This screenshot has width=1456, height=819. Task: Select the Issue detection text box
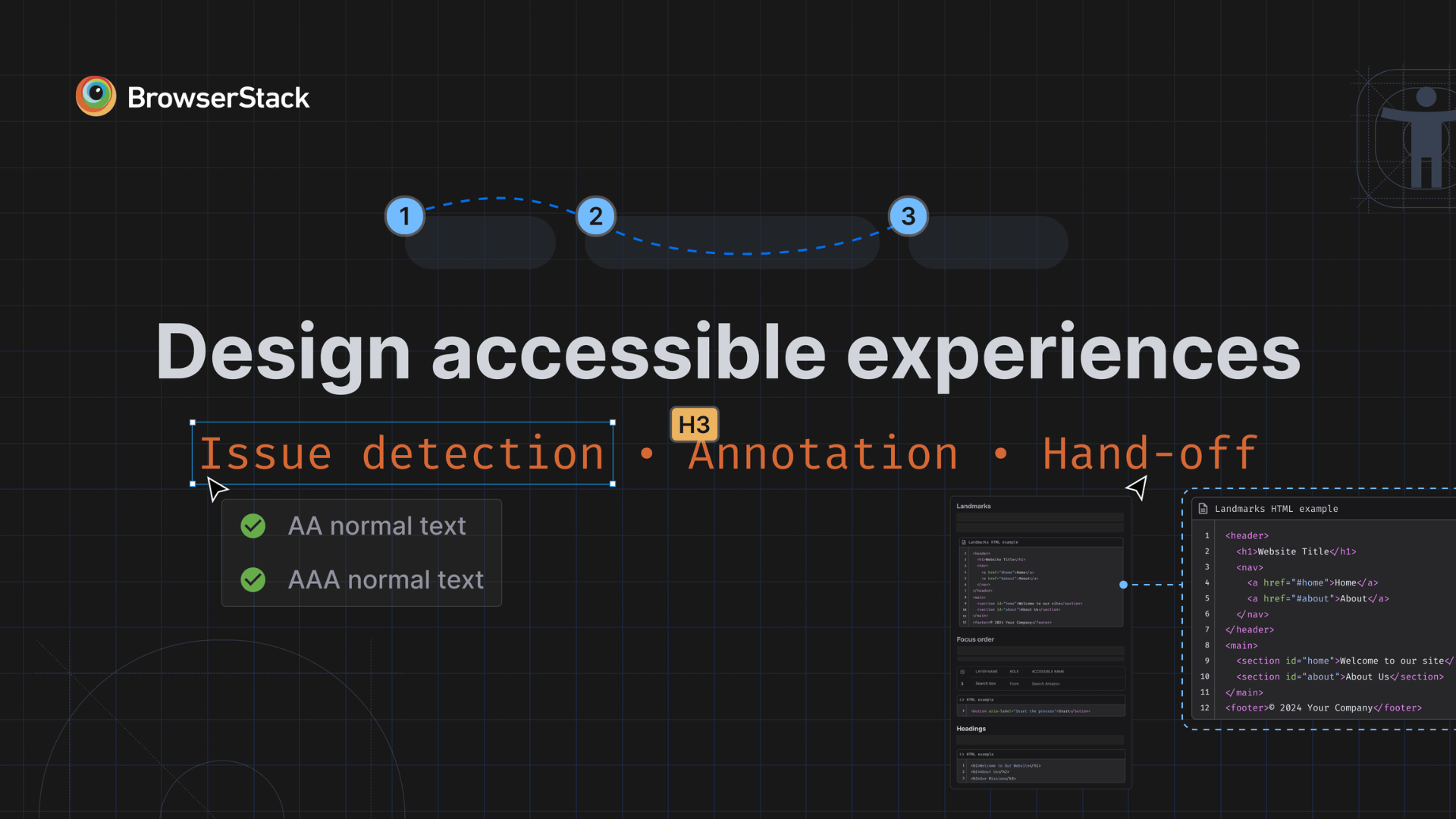point(402,453)
